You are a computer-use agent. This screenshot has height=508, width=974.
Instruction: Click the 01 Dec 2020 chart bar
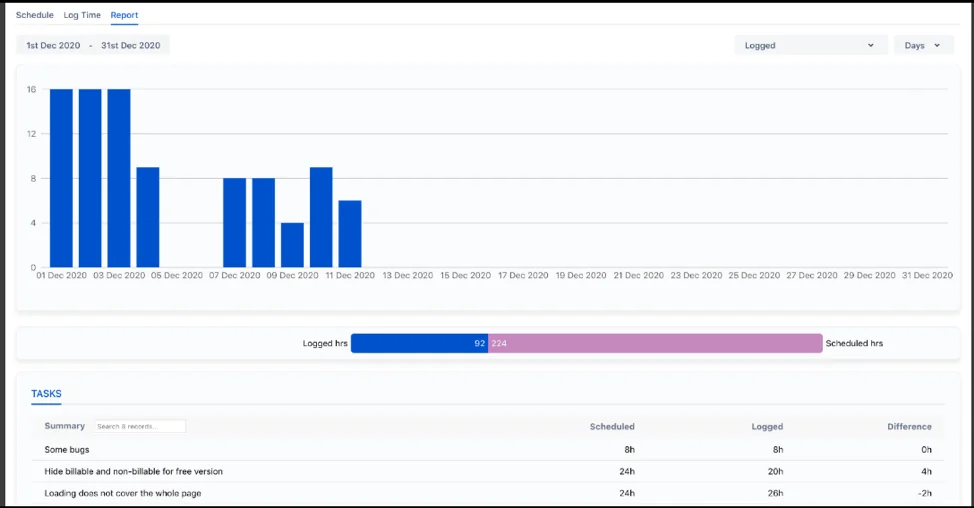[61, 178]
